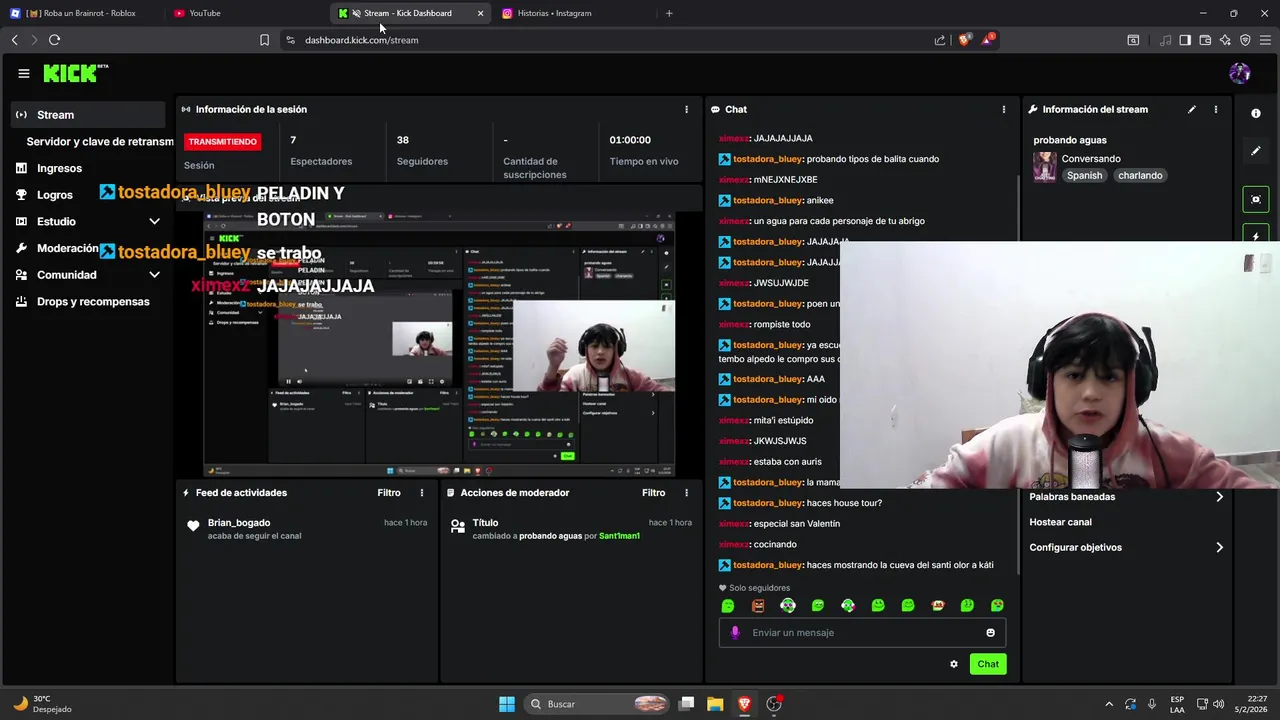
Task: Open the Filtro dropdown in Acciones de moderador
Action: [653, 492]
